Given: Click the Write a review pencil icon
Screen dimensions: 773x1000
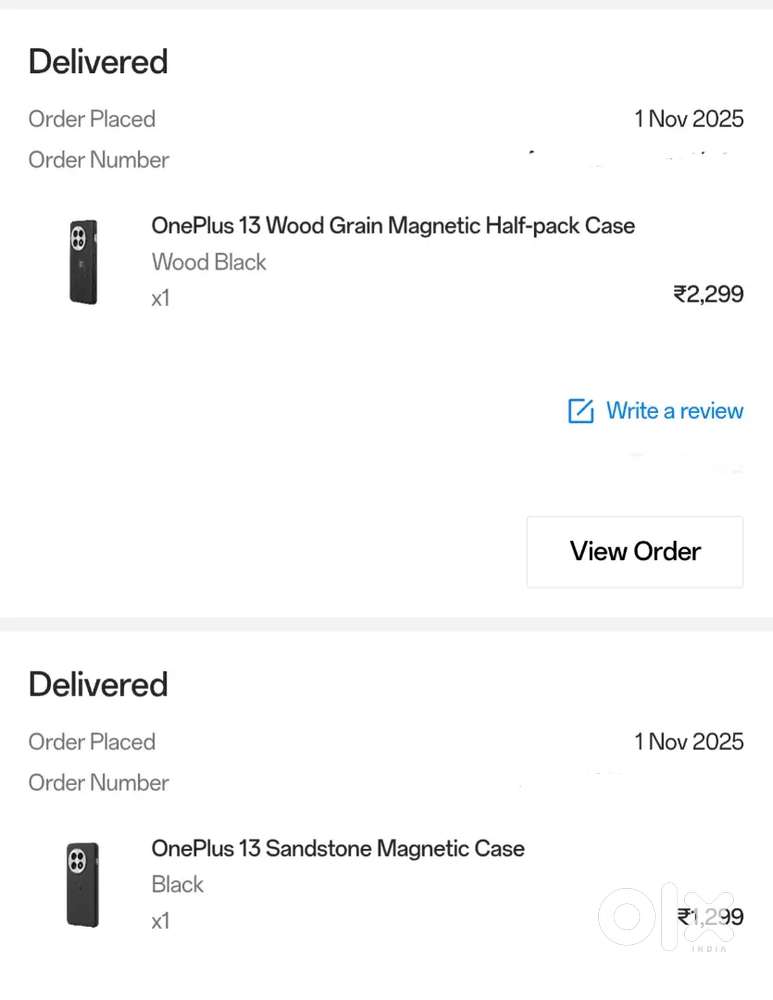Looking at the screenshot, I should tap(580, 410).
